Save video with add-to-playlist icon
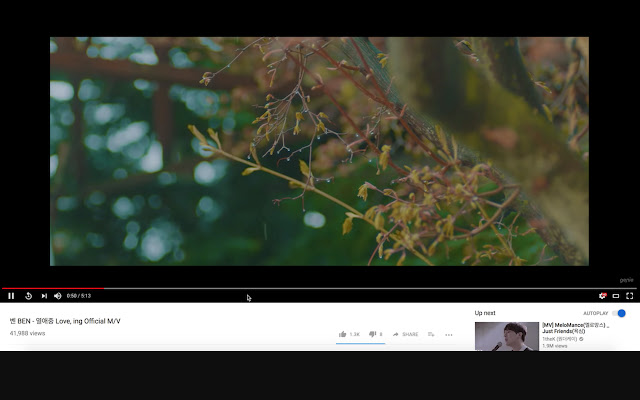This screenshot has width=640, height=400. 431,334
